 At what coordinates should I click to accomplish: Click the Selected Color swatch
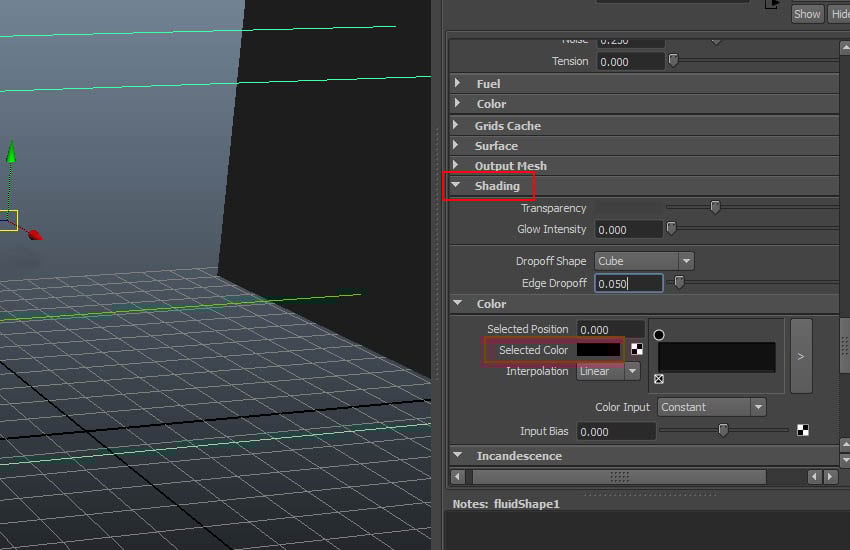point(598,350)
